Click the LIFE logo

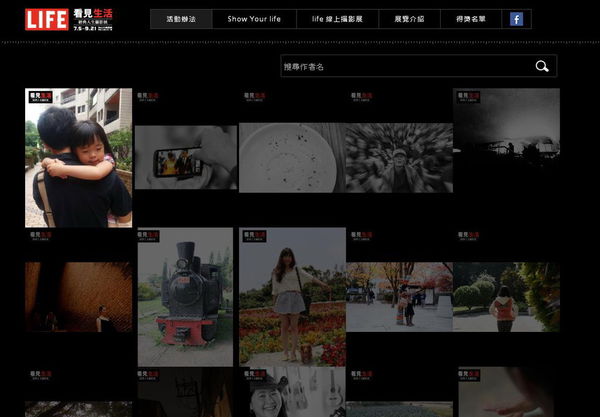point(47,18)
